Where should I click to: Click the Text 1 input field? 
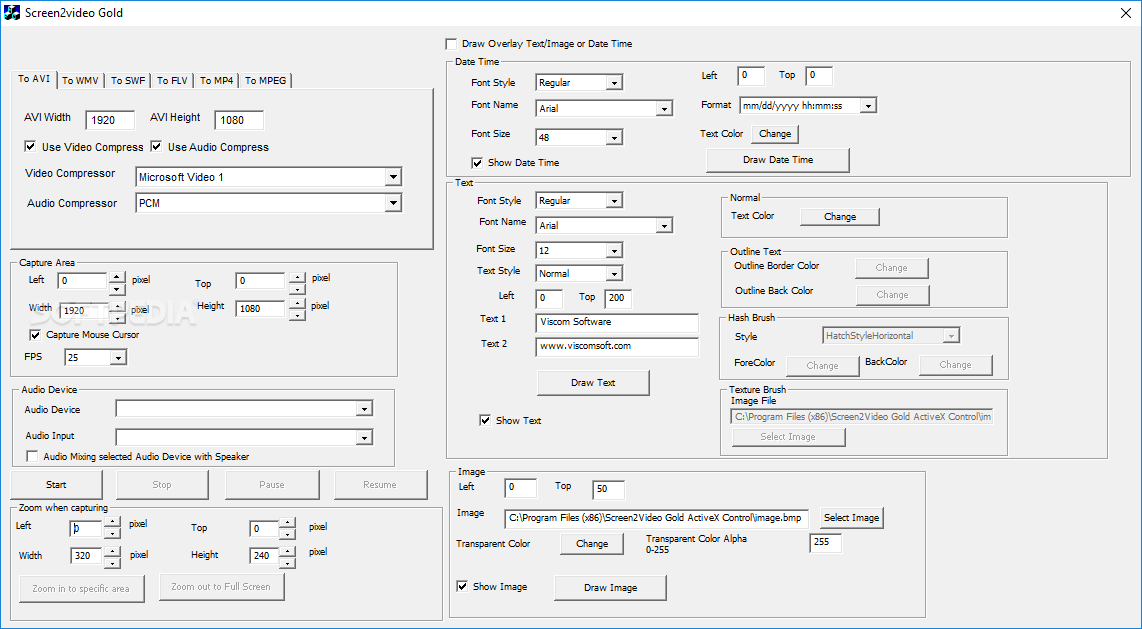coord(617,323)
